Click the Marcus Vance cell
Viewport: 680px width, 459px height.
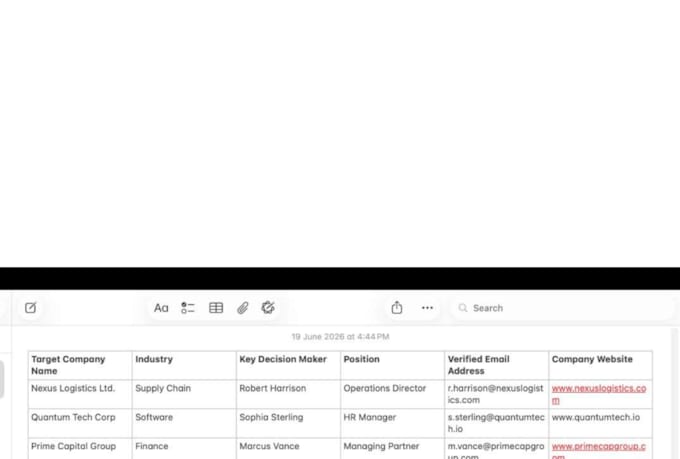point(288,448)
